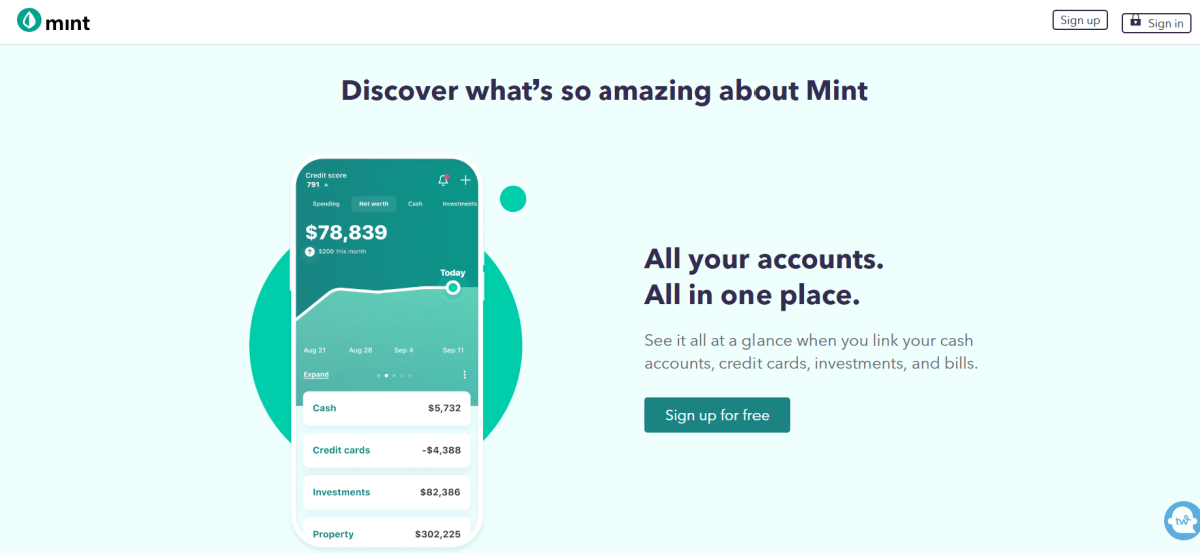Open the chat assistant bubble icon

pos(1182,520)
